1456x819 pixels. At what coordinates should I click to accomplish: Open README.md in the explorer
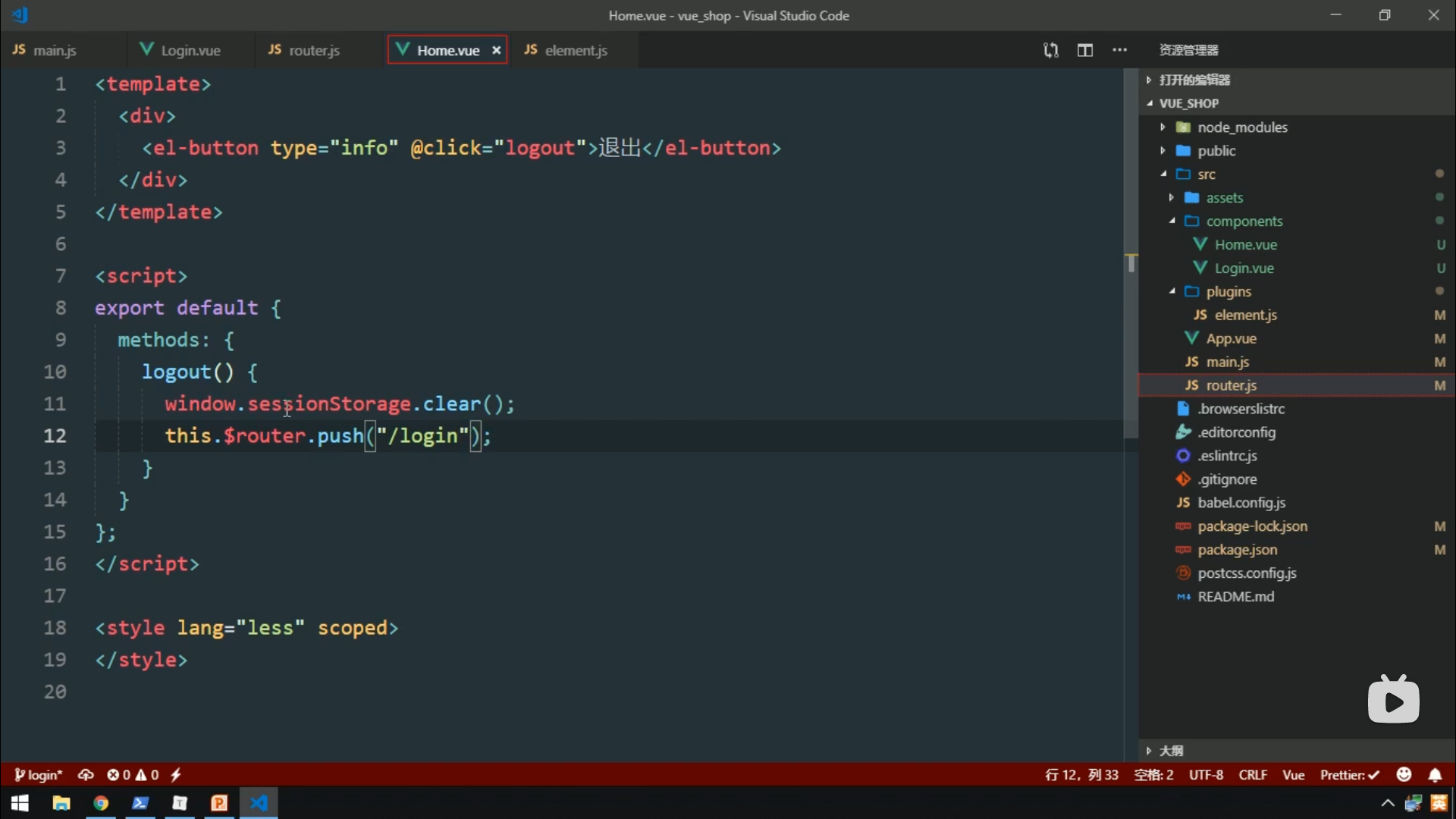pyautogui.click(x=1297, y=597)
